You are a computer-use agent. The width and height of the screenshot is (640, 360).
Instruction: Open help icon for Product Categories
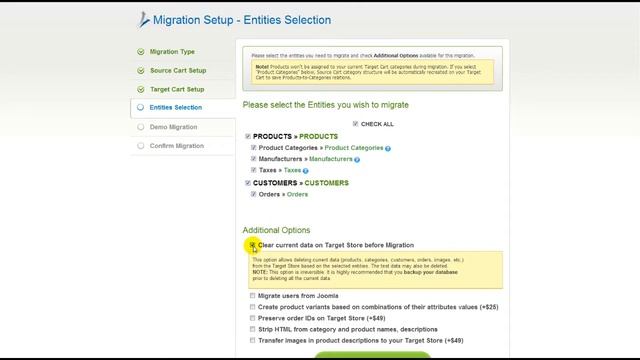pyautogui.click(x=388, y=149)
